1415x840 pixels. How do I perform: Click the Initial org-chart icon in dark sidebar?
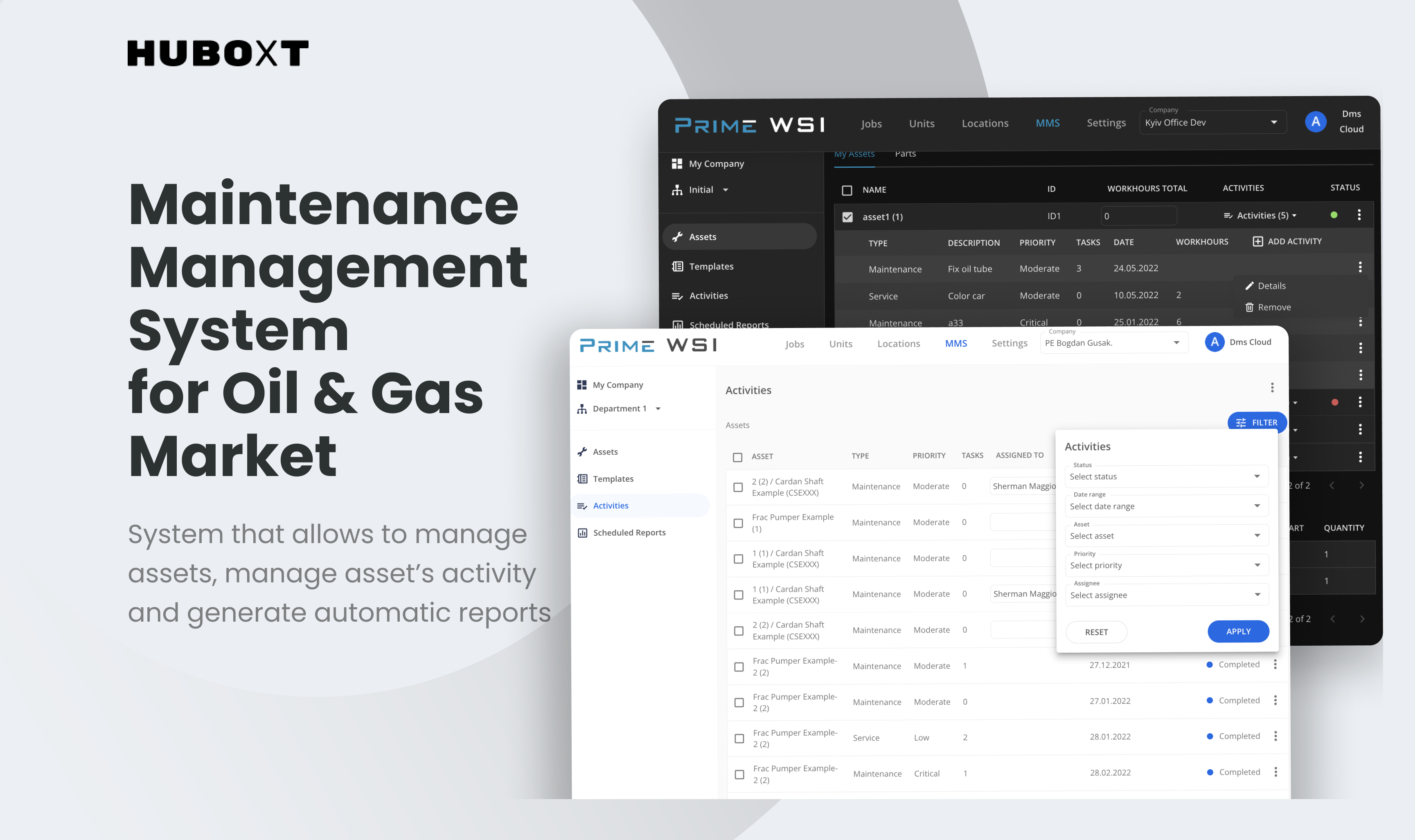click(x=677, y=190)
